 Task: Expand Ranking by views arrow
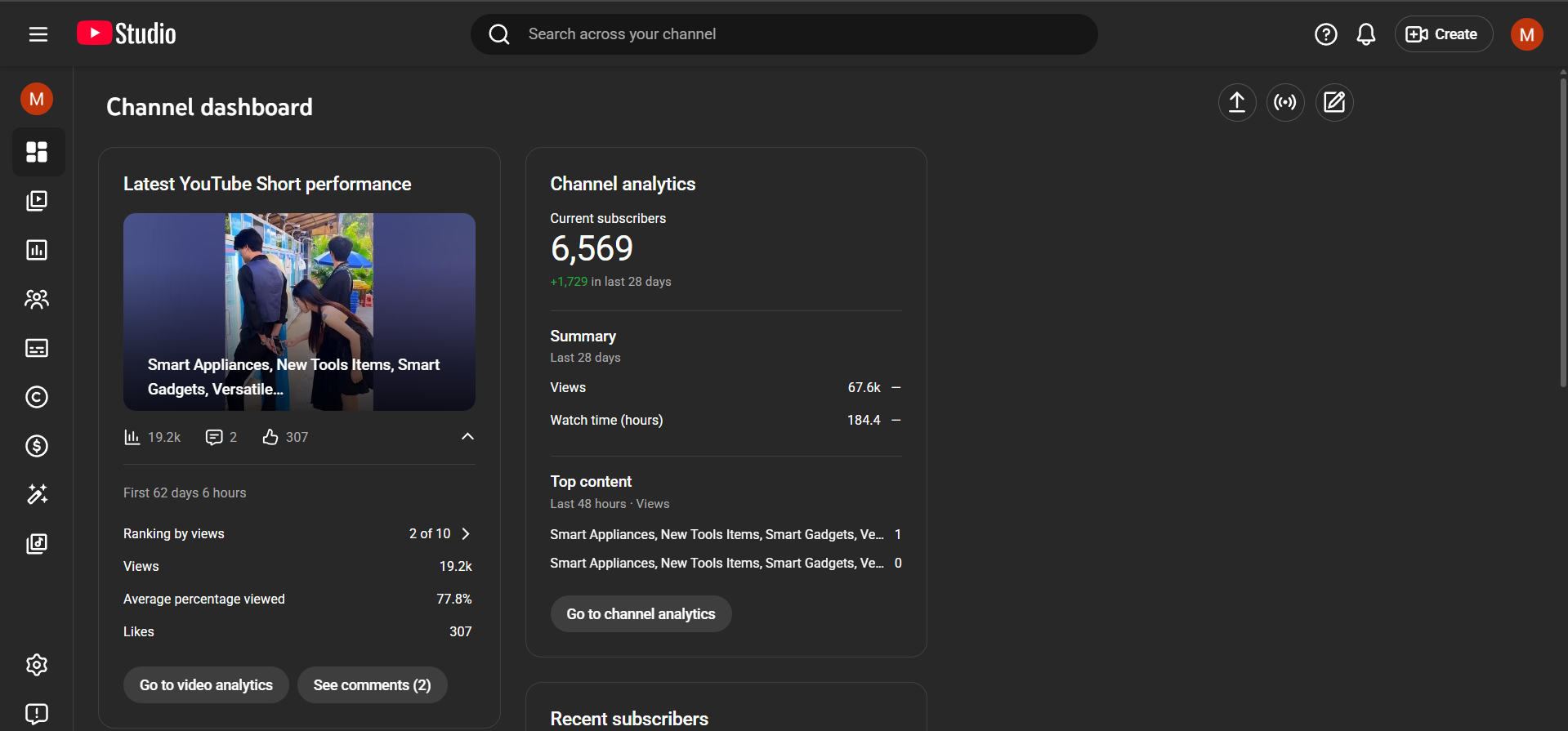point(466,534)
